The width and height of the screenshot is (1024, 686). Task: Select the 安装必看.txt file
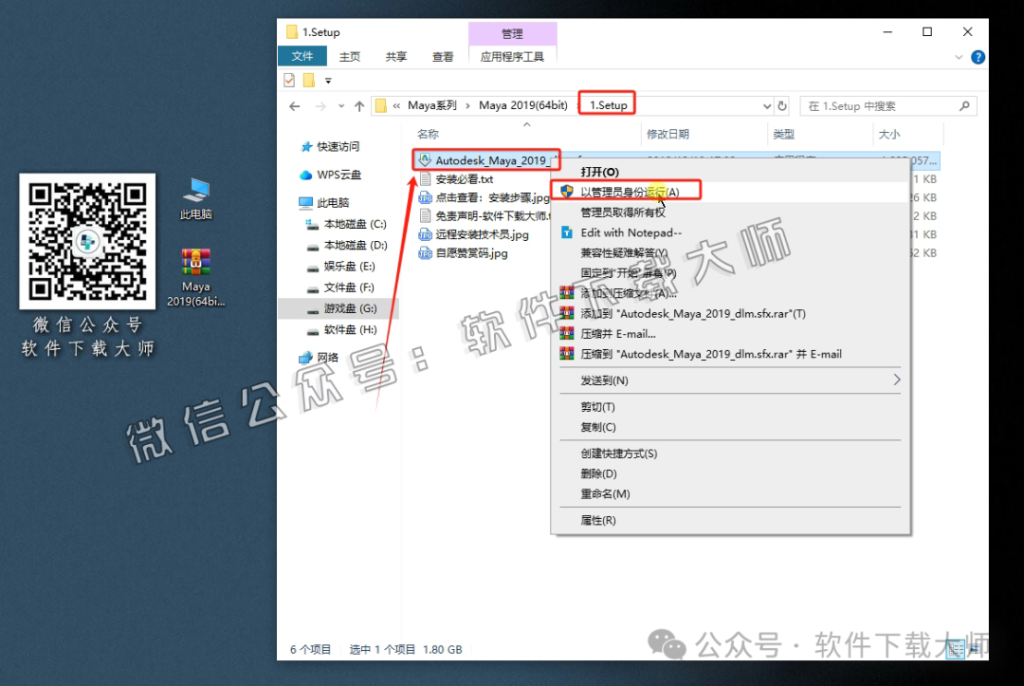[456, 179]
